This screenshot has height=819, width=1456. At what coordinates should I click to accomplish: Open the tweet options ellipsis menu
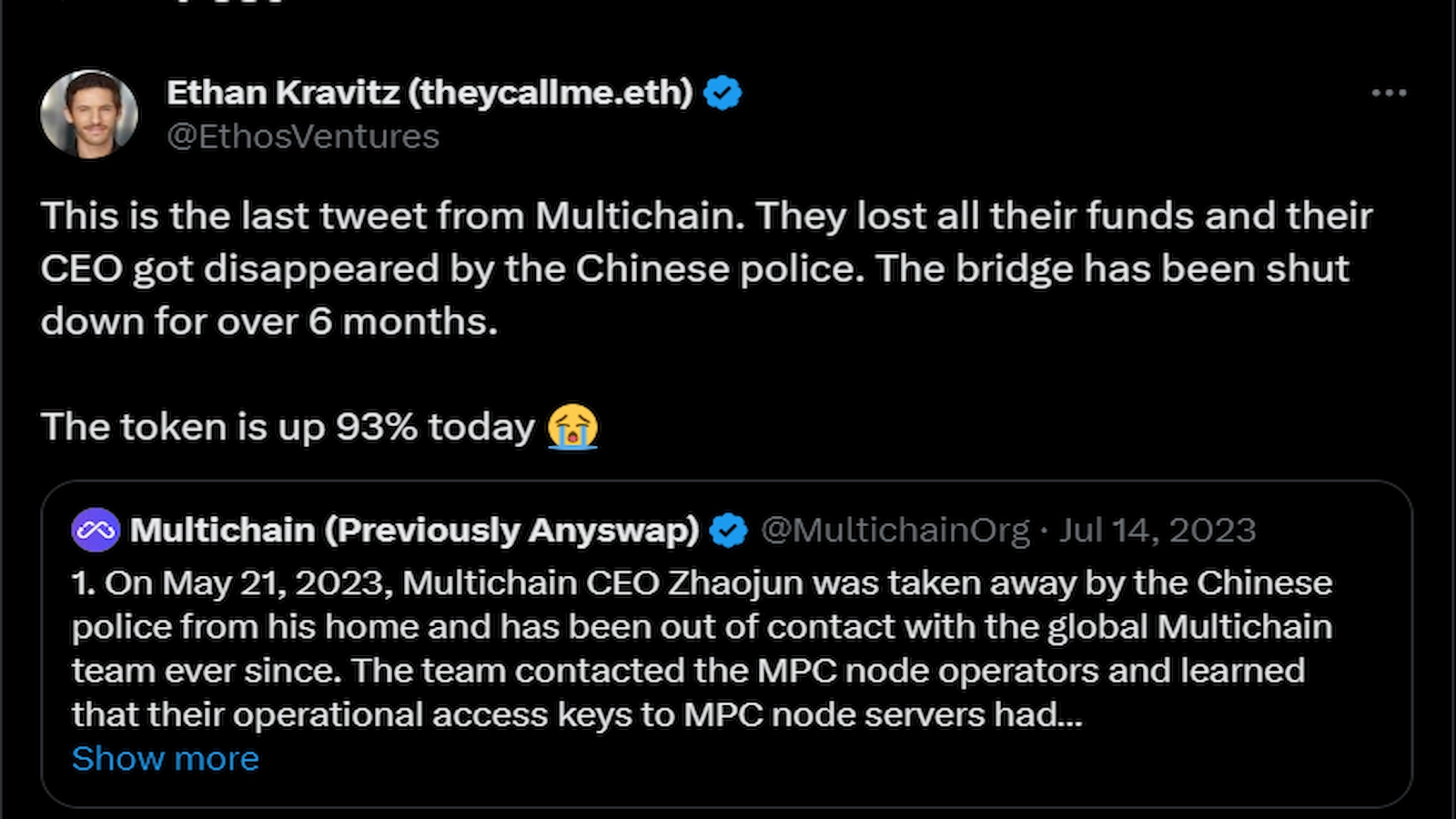1388,92
